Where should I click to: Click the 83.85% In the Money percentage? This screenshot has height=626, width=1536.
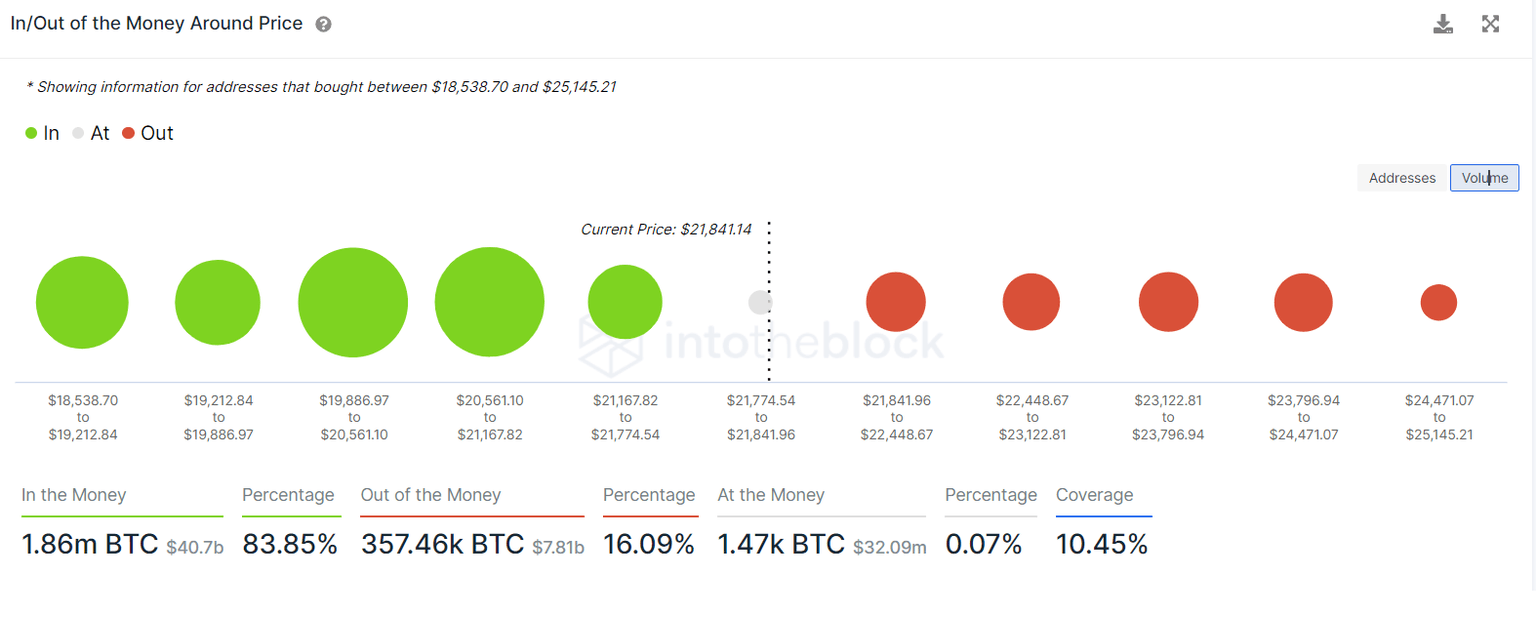click(290, 544)
